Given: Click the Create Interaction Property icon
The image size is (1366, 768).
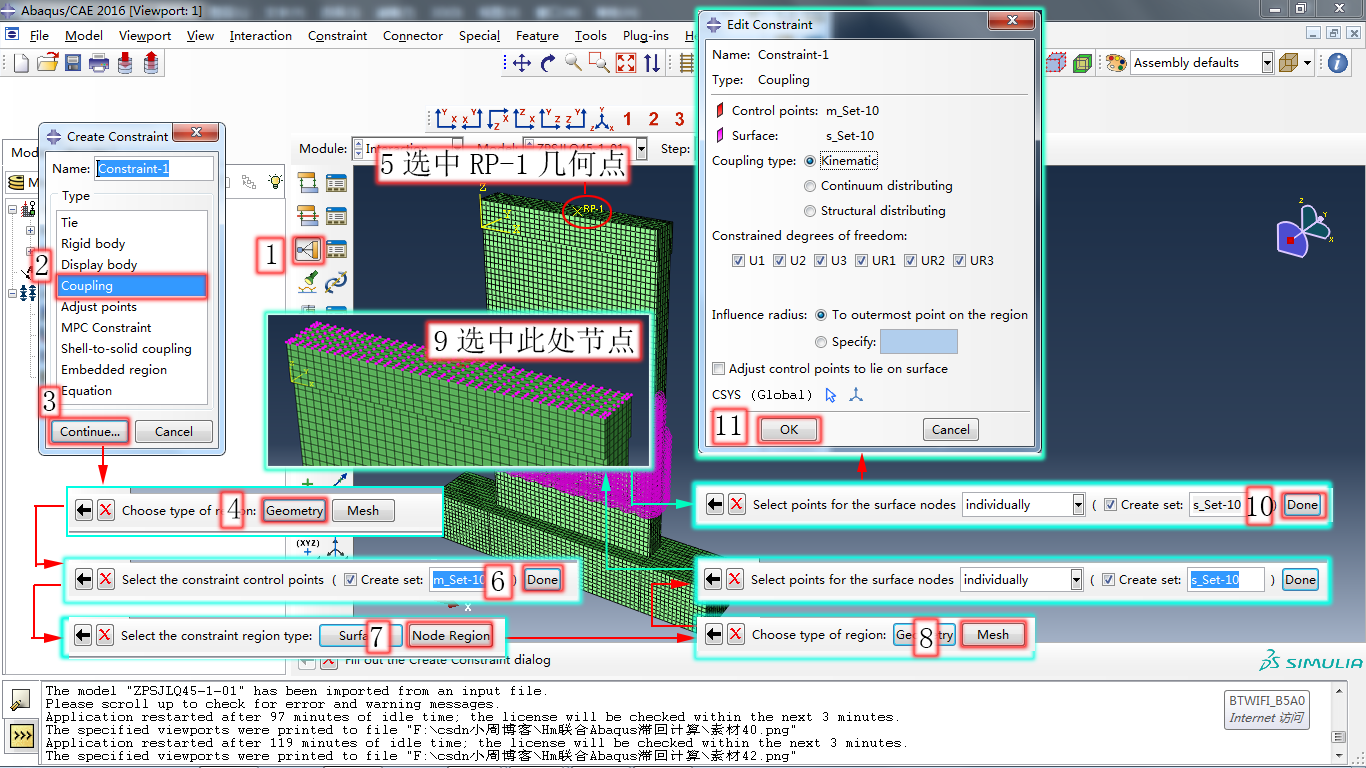Looking at the screenshot, I should click(x=308, y=215).
